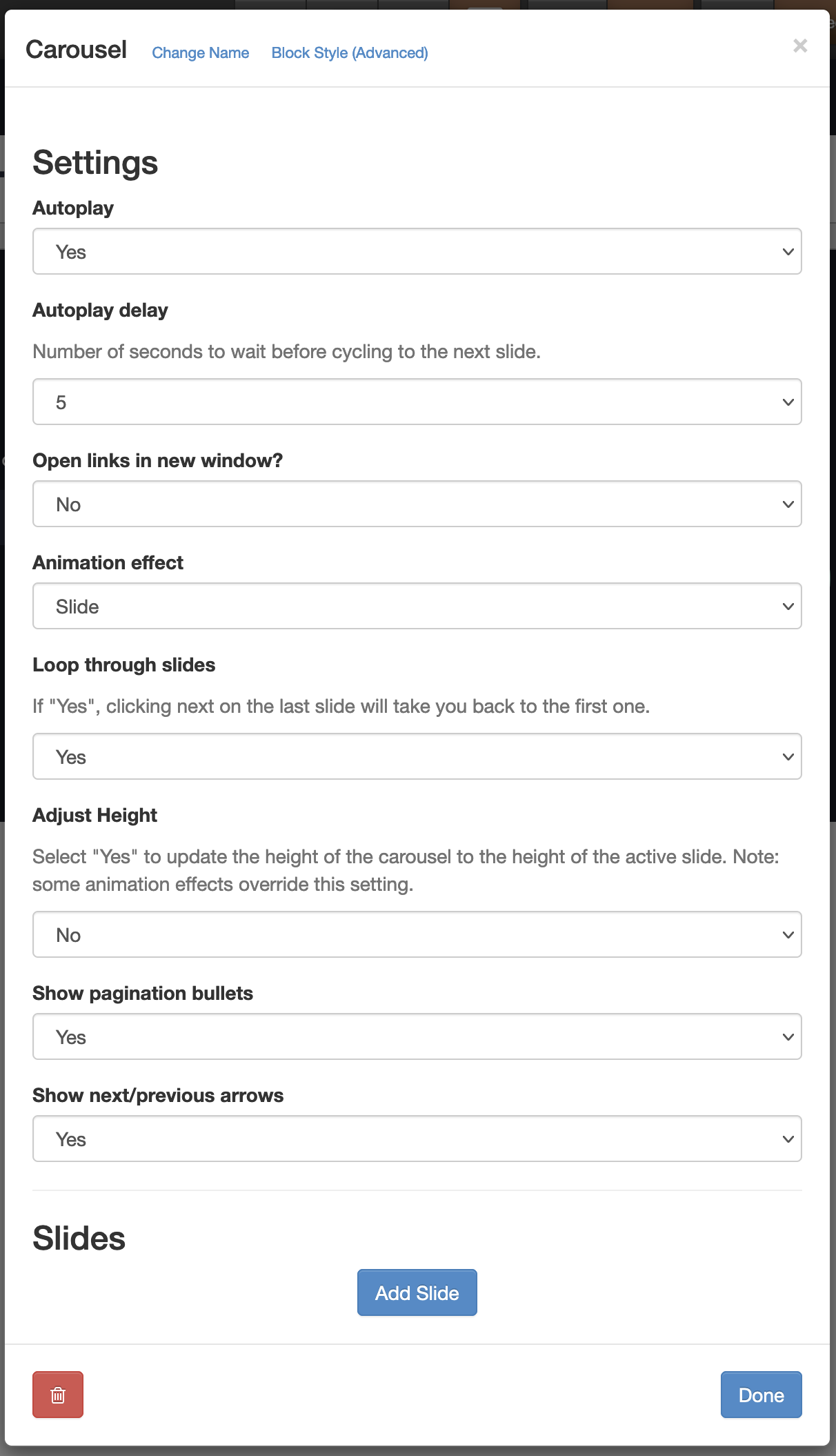Click the chevron arrow on Autoplay select

click(788, 252)
